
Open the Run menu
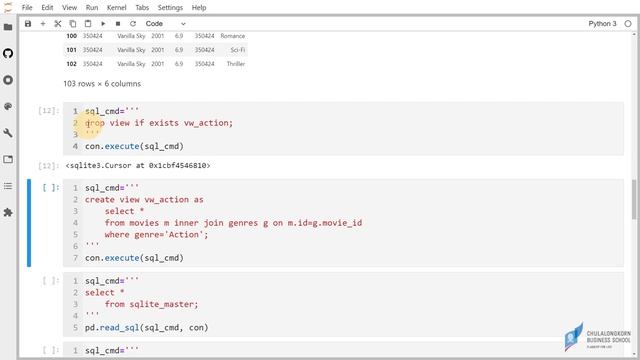pyautogui.click(x=92, y=7)
